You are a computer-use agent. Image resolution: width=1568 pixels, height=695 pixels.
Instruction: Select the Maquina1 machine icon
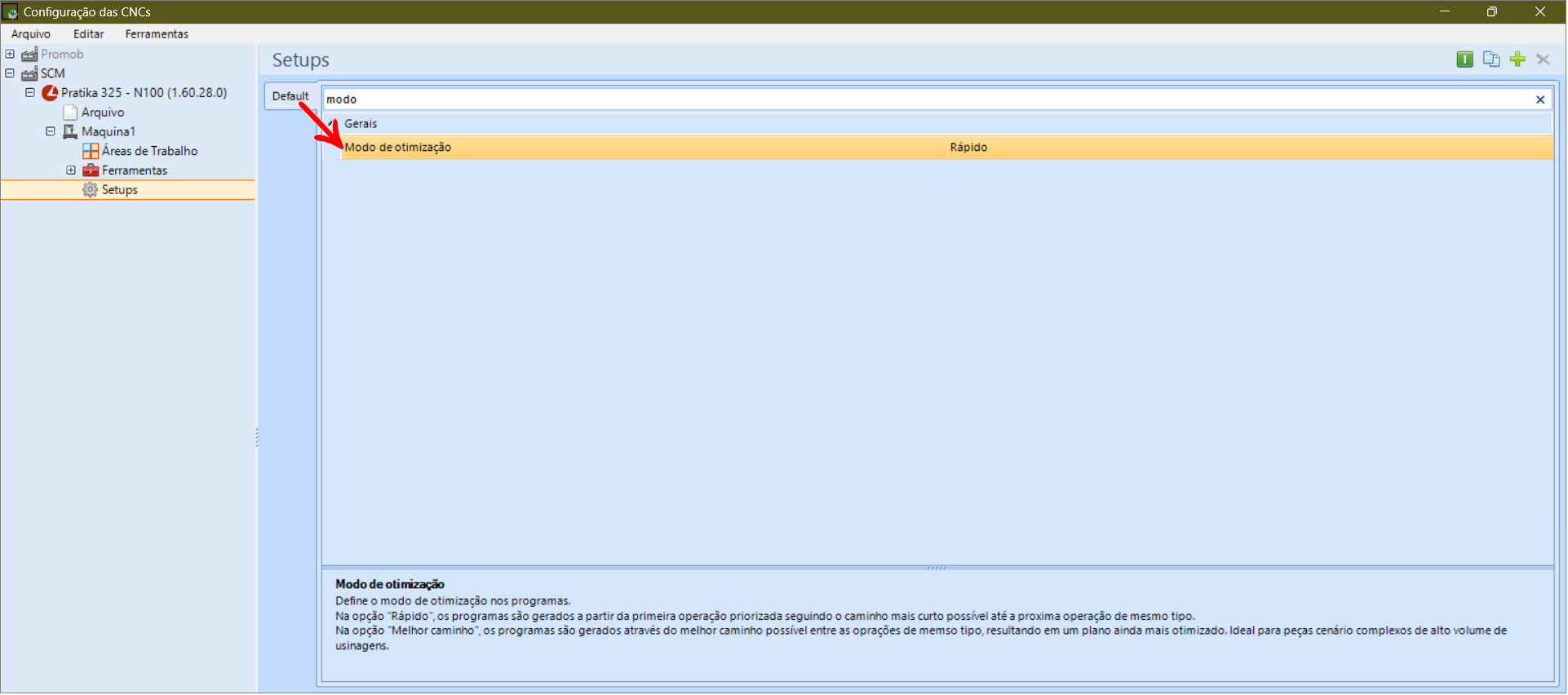coord(70,131)
